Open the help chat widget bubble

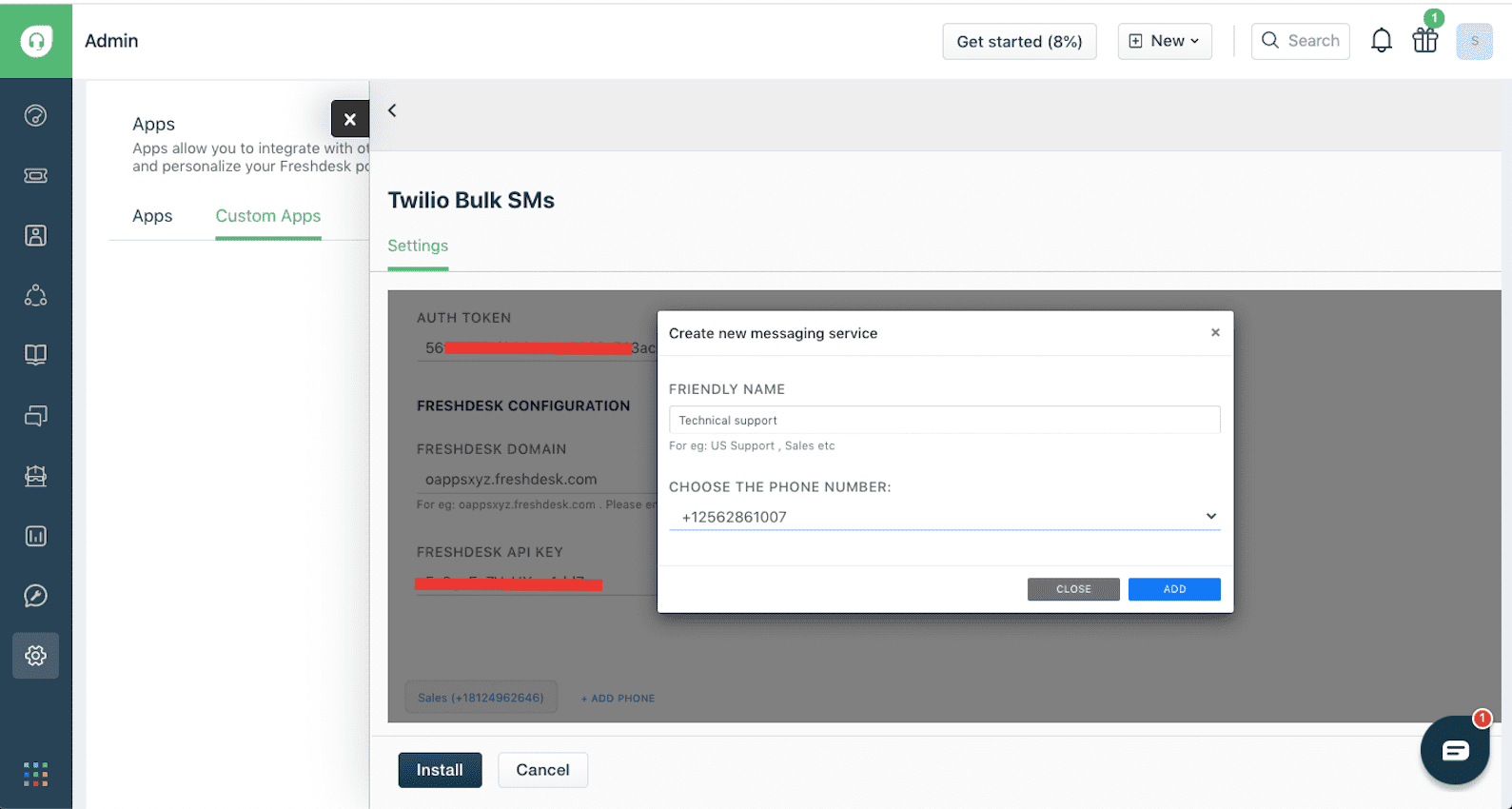[1455, 751]
